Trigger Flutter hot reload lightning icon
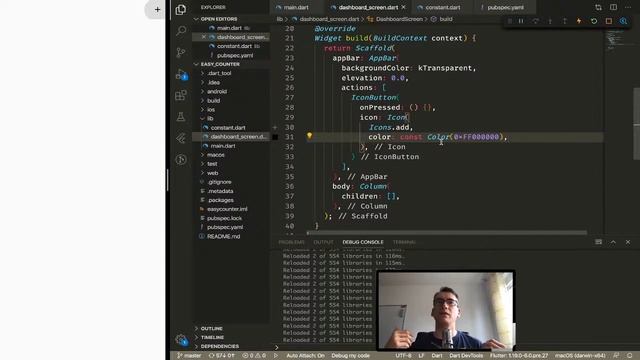This screenshot has width=640, height=360. point(579,21)
